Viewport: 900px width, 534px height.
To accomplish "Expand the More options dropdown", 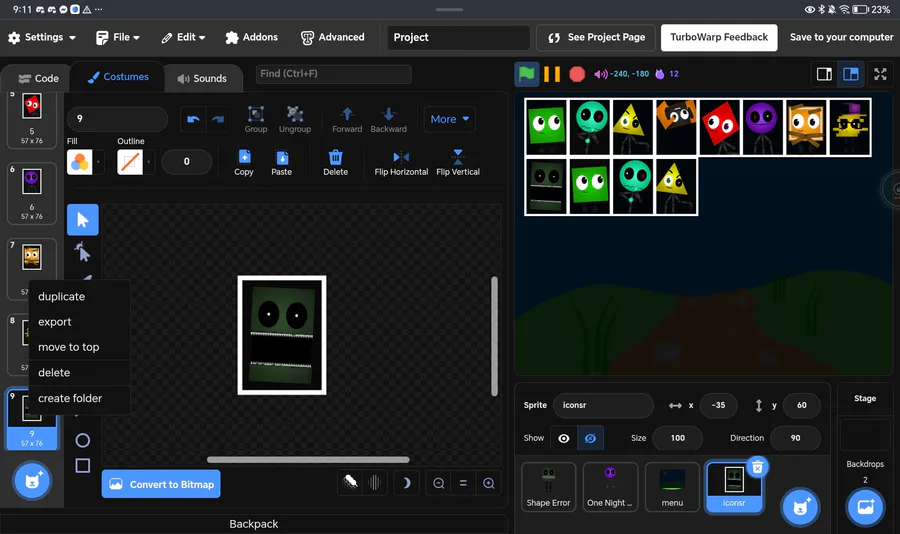I will click(x=449, y=119).
